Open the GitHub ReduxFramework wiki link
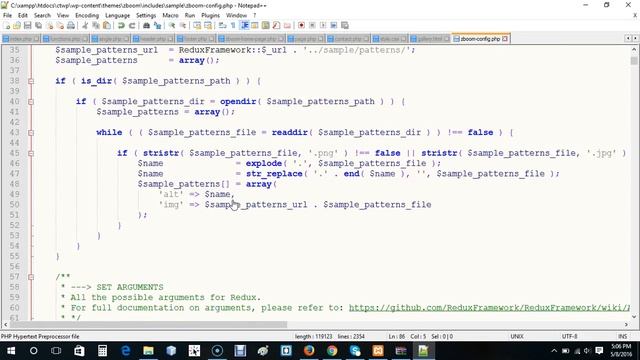This screenshot has height=360, width=640. tap(489, 308)
